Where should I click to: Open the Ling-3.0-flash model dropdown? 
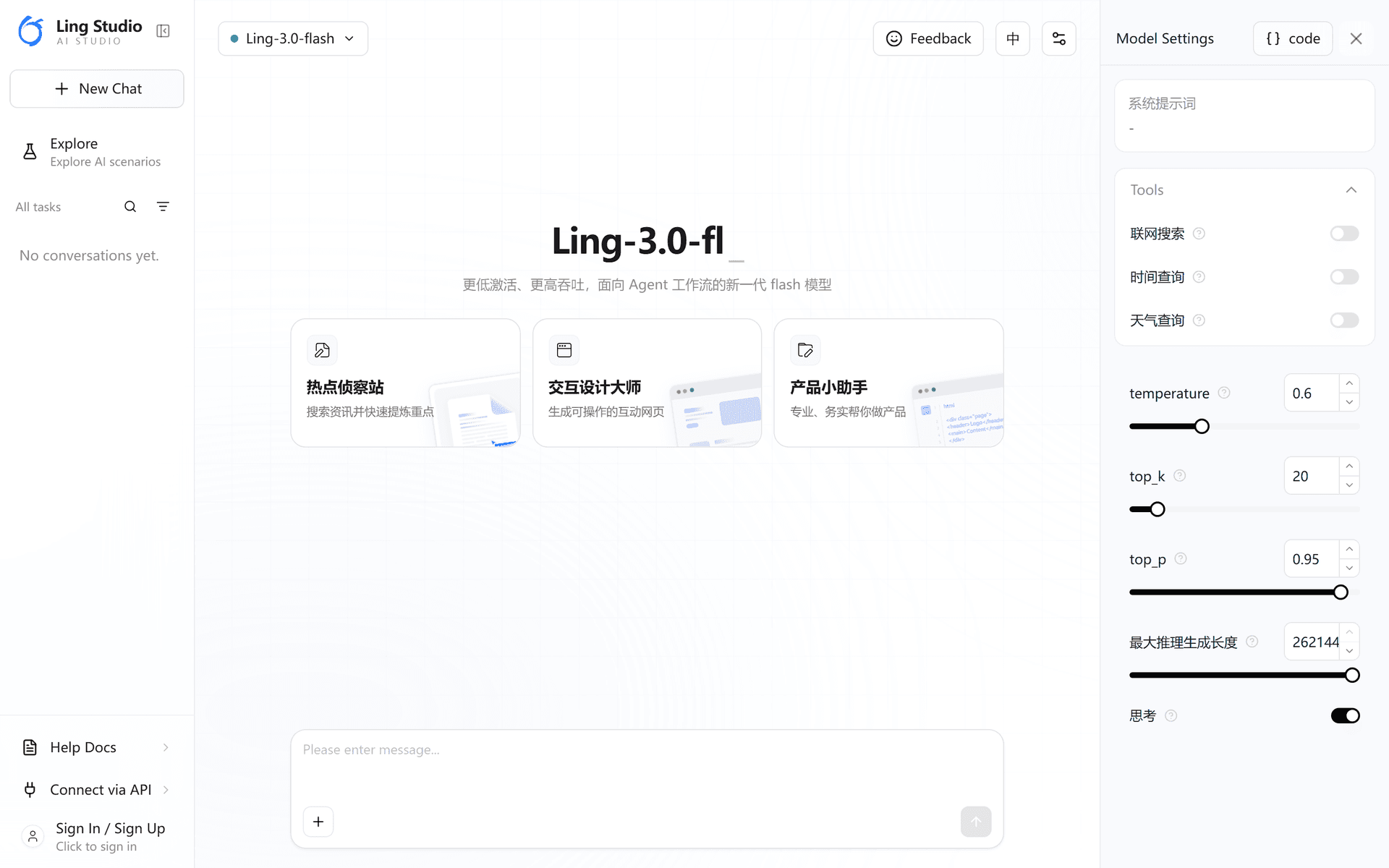tap(293, 38)
